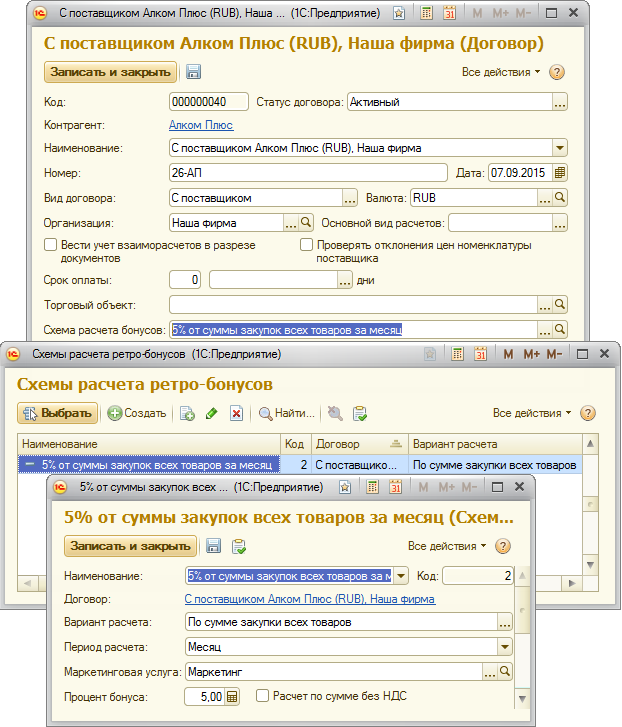Open Алком Плюс counterparty link

201,125
